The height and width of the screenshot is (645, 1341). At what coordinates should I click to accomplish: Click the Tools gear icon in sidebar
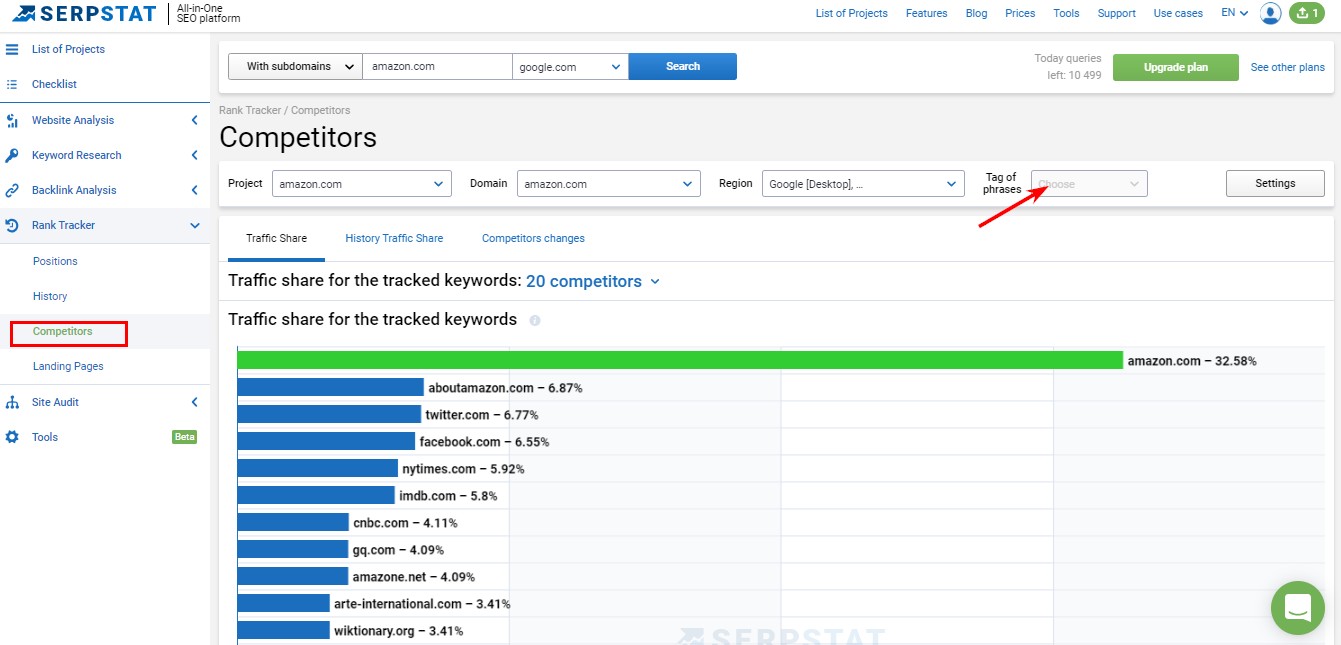(12, 437)
